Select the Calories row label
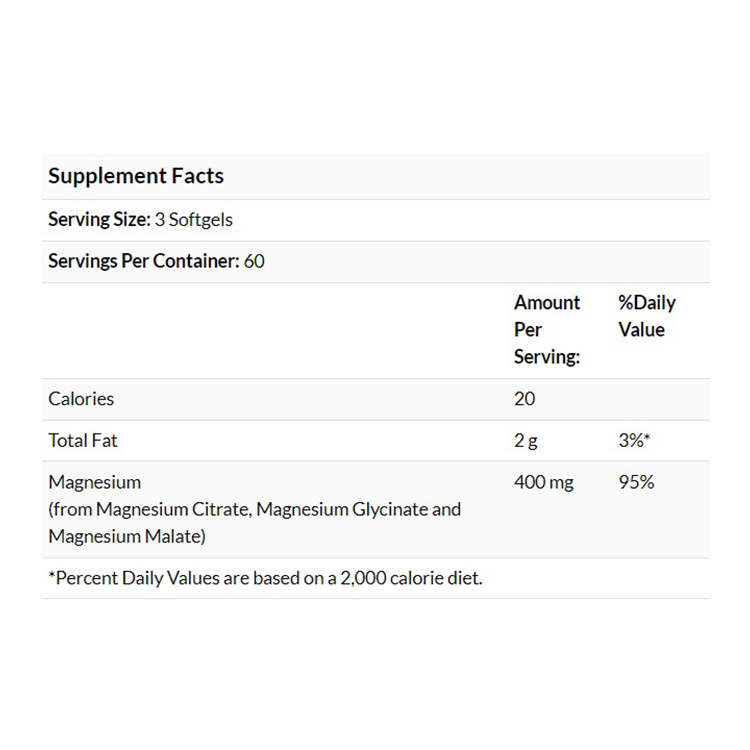 [81, 399]
